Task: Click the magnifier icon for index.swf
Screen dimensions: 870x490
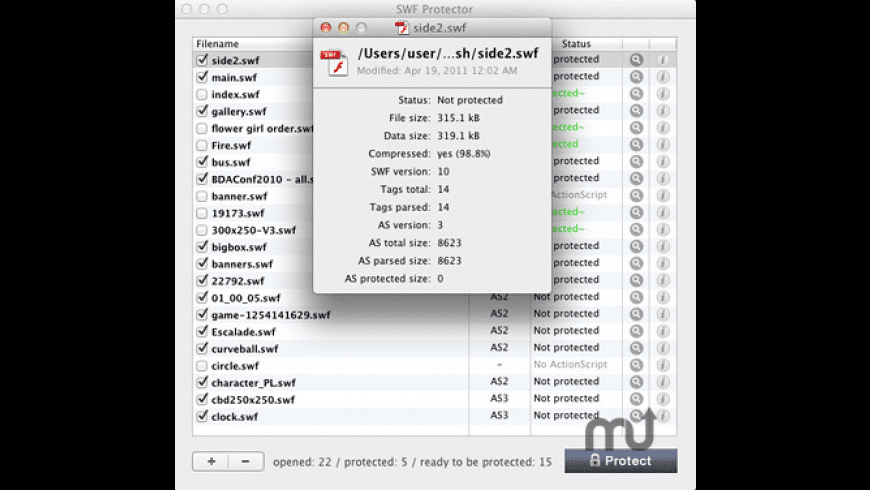Action: click(x=636, y=94)
